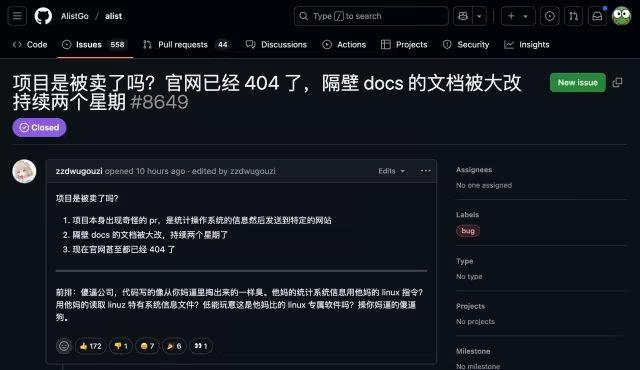Click the bug label
640x370 pixels.
468,231
